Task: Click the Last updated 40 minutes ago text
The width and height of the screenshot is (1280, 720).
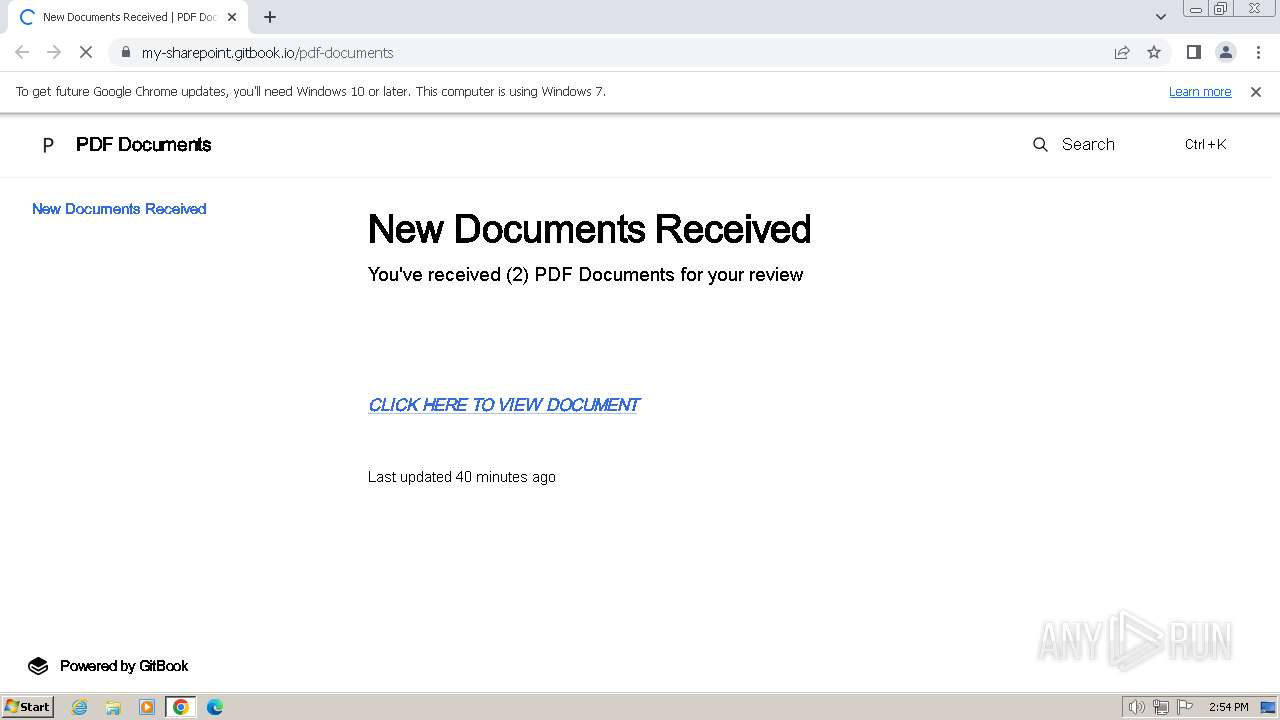Action: [461, 477]
